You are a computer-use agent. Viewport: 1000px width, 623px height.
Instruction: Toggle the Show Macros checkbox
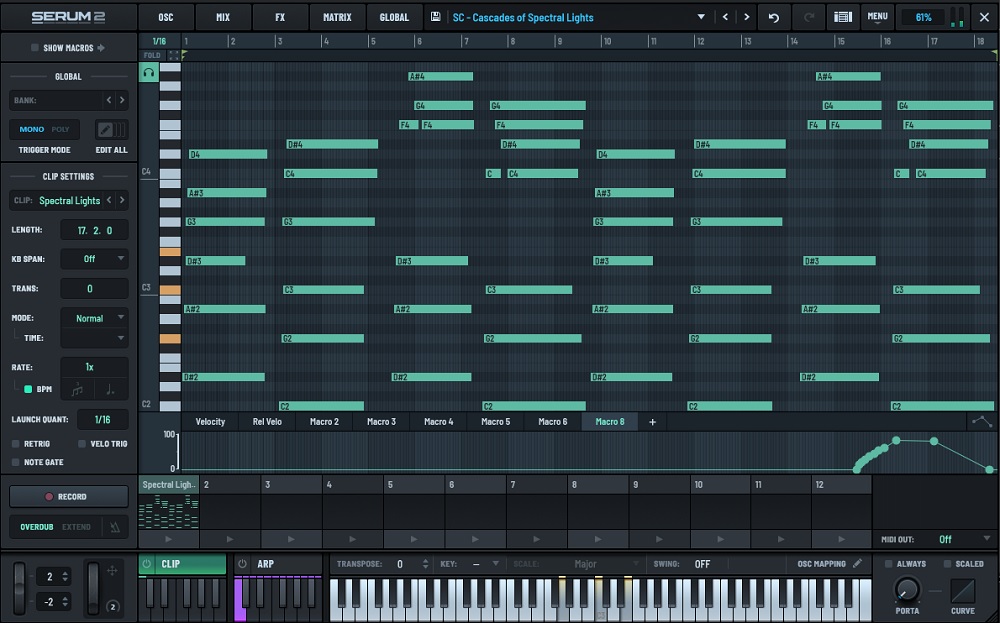pyautogui.click(x=35, y=48)
